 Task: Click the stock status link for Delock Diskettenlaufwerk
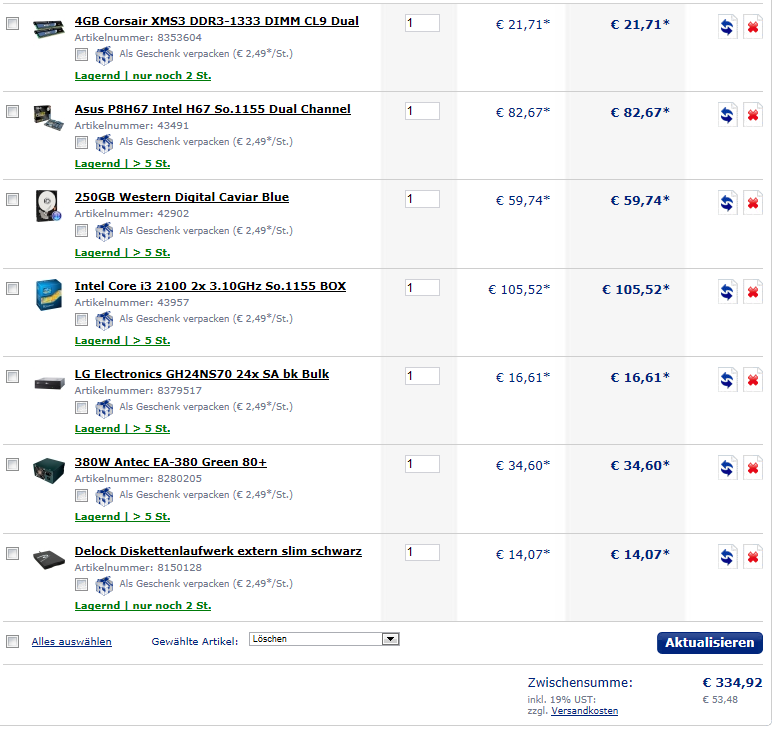142,605
